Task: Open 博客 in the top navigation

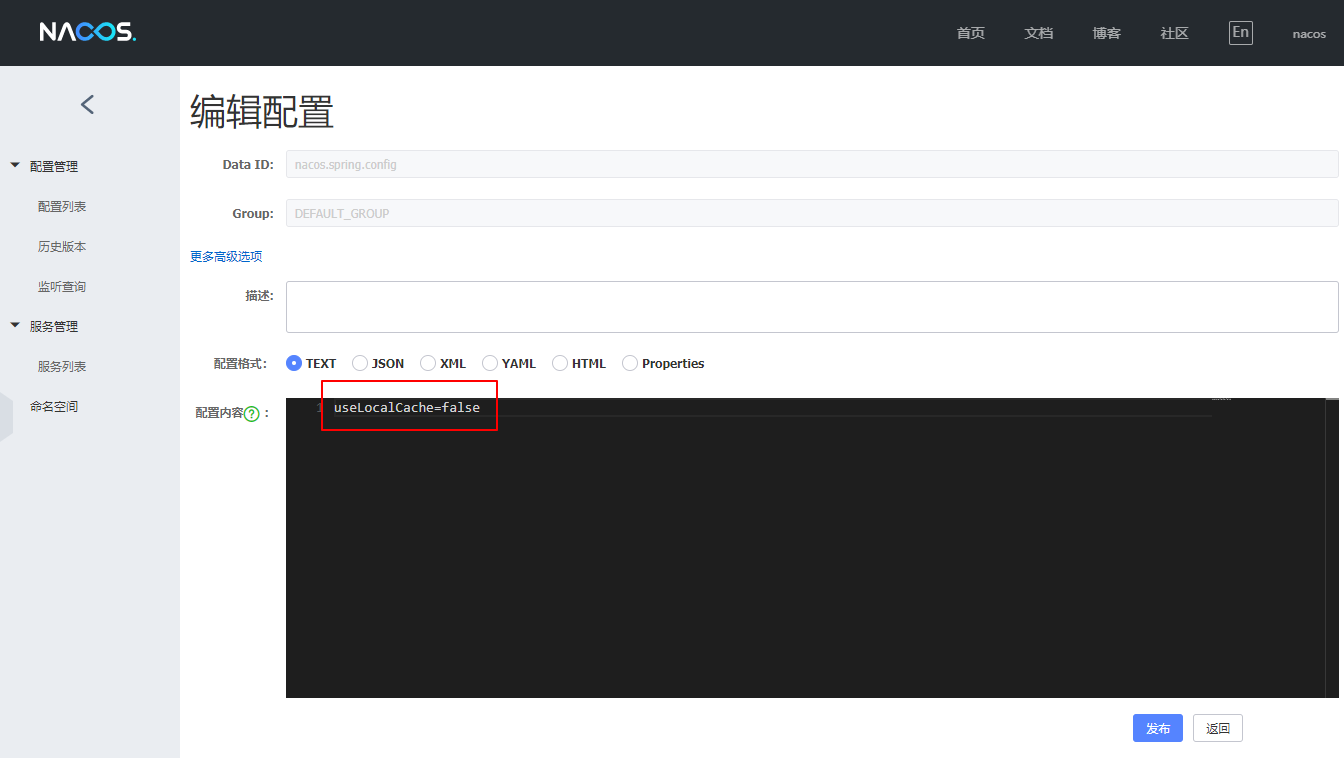Action: pyautogui.click(x=1107, y=33)
